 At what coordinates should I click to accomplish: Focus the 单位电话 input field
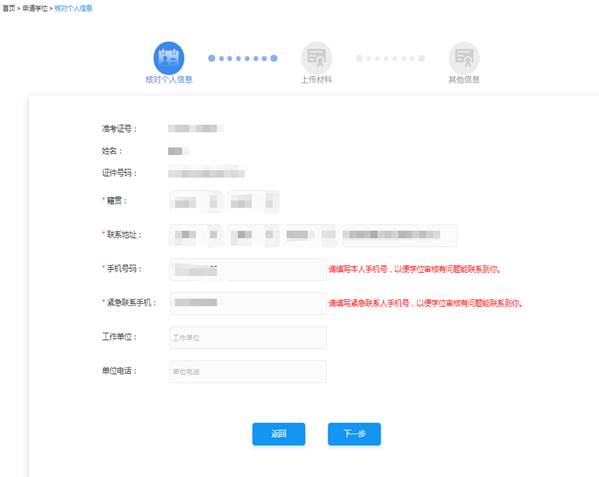click(248, 371)
